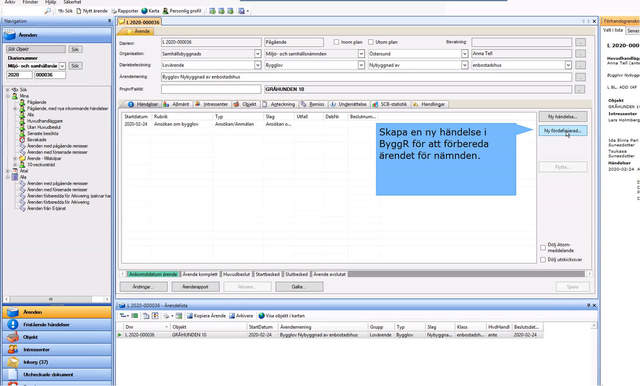Select Ärenden med försenade remisser under Mina
This screenshot has width=640, height=386.
click(x=57, y=152)
